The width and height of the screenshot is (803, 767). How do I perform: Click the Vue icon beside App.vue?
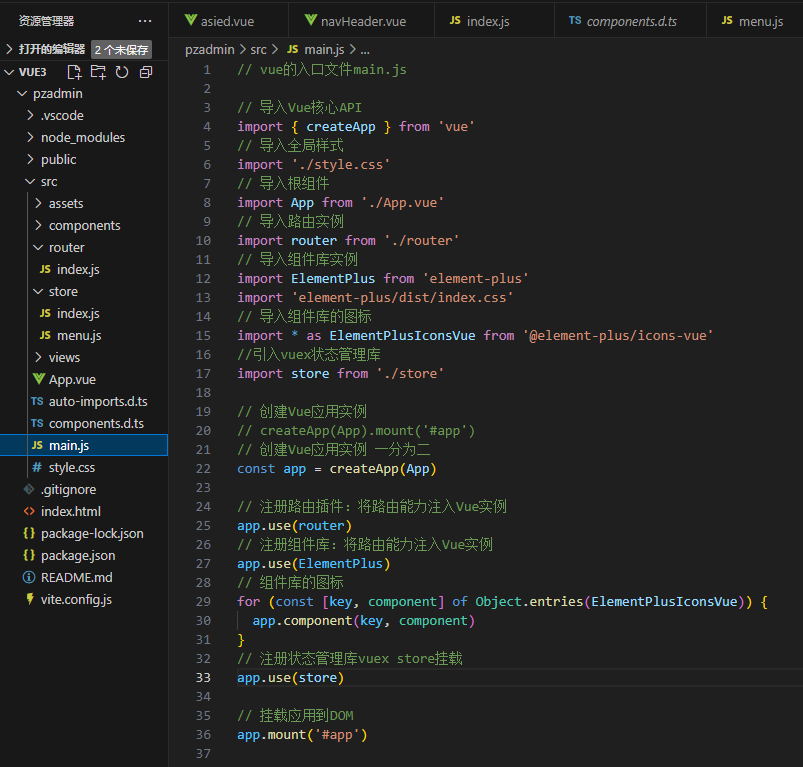coord(38,379)
